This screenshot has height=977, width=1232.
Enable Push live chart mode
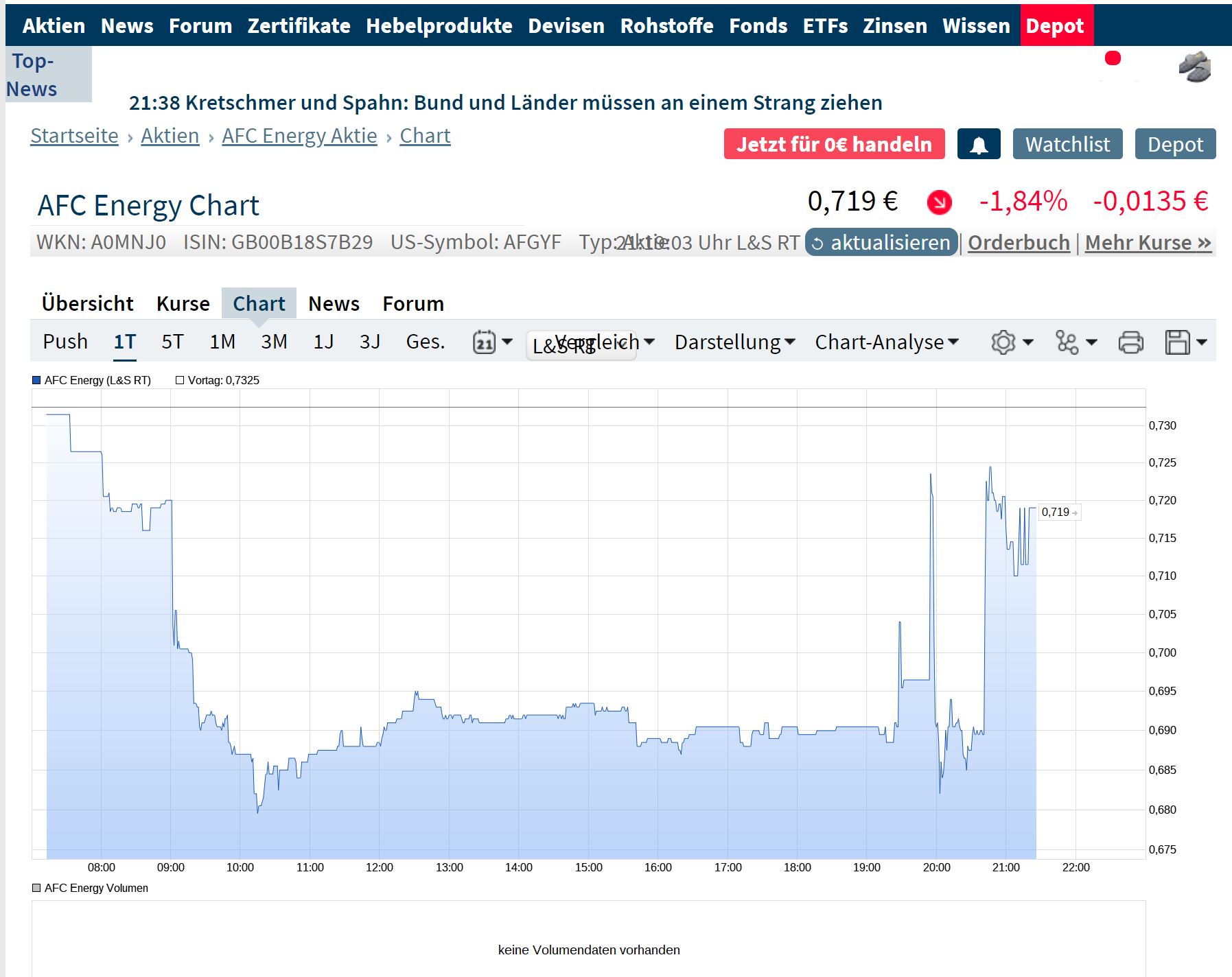point(65,342)
